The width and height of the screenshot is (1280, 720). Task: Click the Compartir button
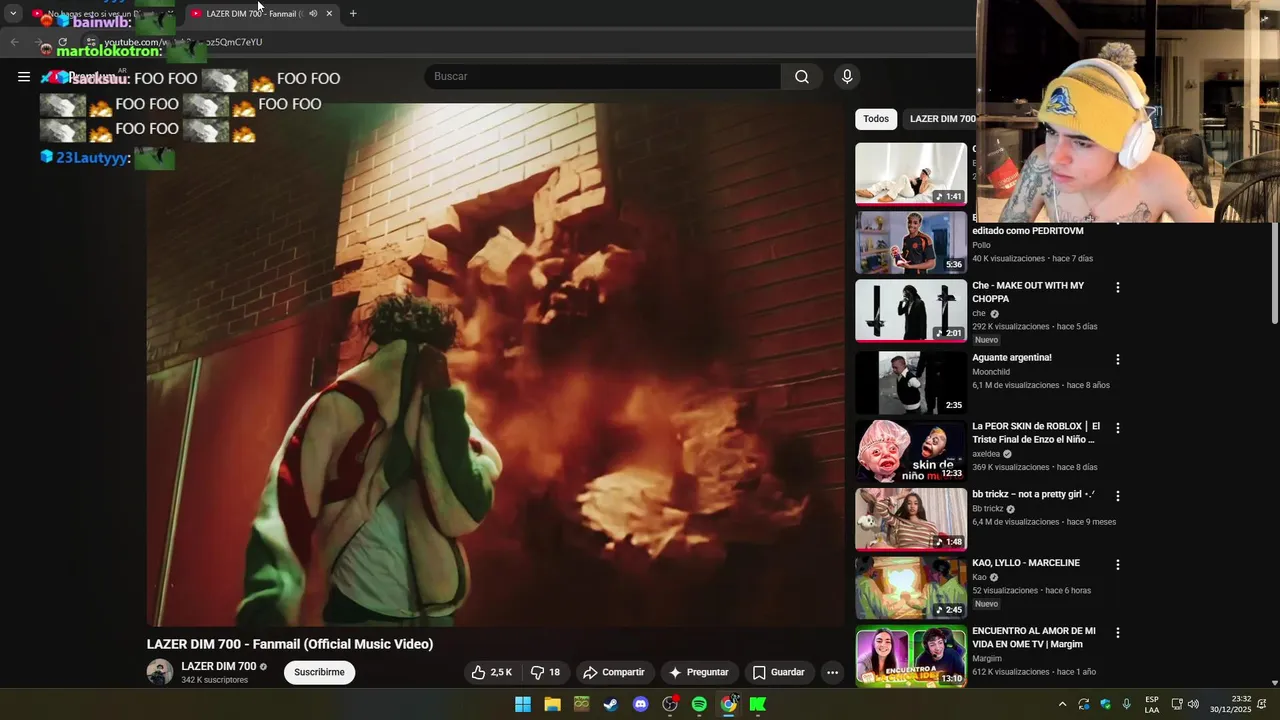(x=614, y=672)
